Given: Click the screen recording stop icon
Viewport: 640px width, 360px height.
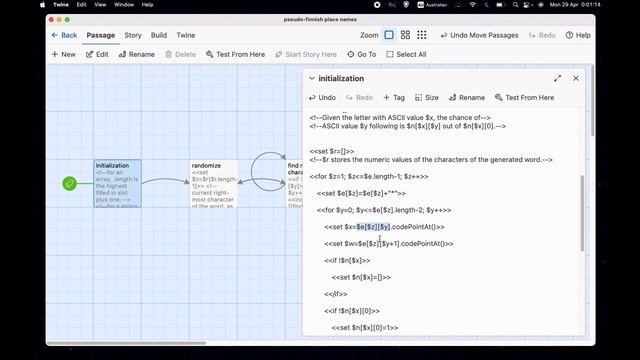Looking at the screenshot, I should click(x=377, y=5).
